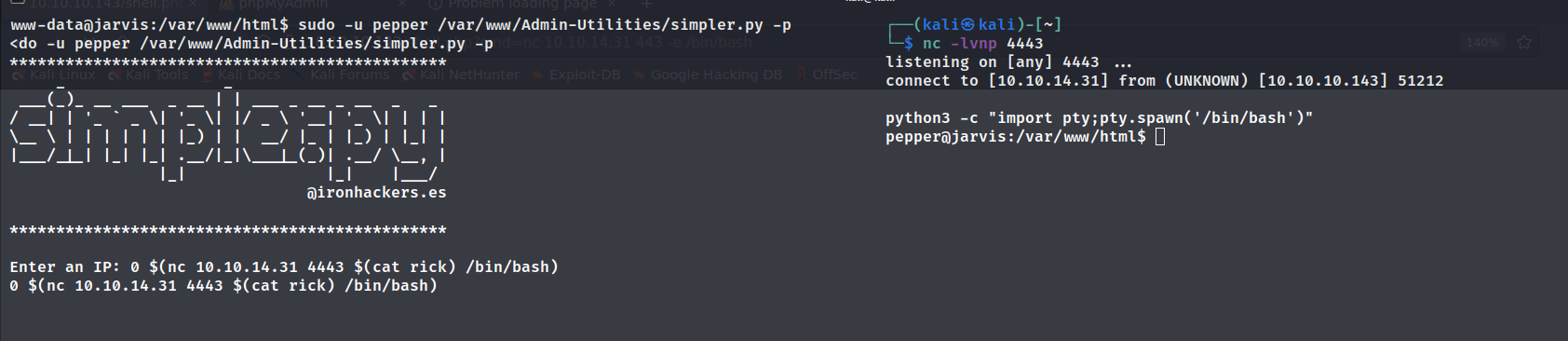
Task: Click the '<do -u pepper' wrapped command line
Action: [x=251, y=43]
